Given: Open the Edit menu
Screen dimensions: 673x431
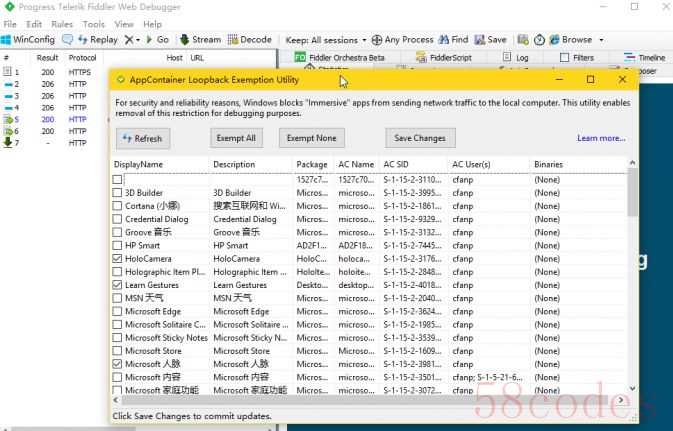Looking at the screenshot, I should (34, 24).
